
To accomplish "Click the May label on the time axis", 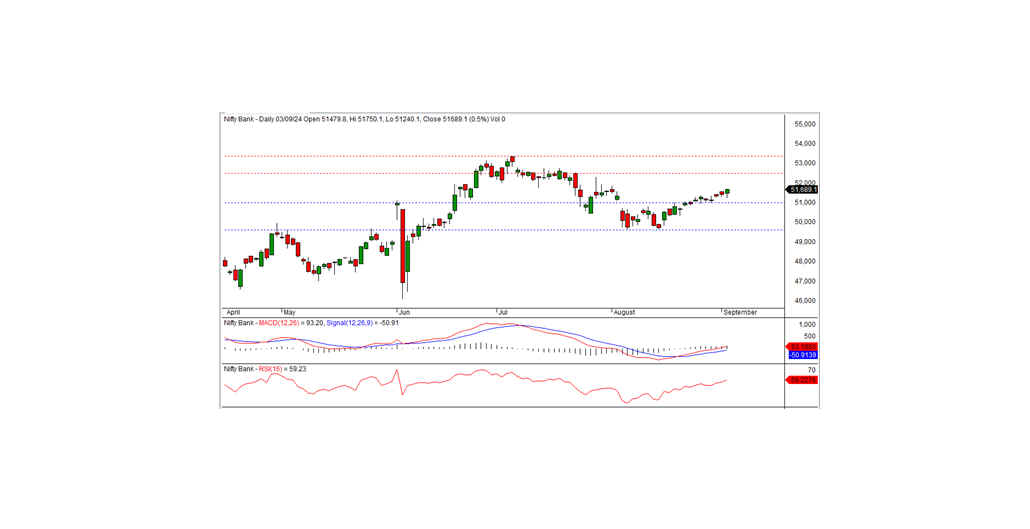I will pos(290,313).
